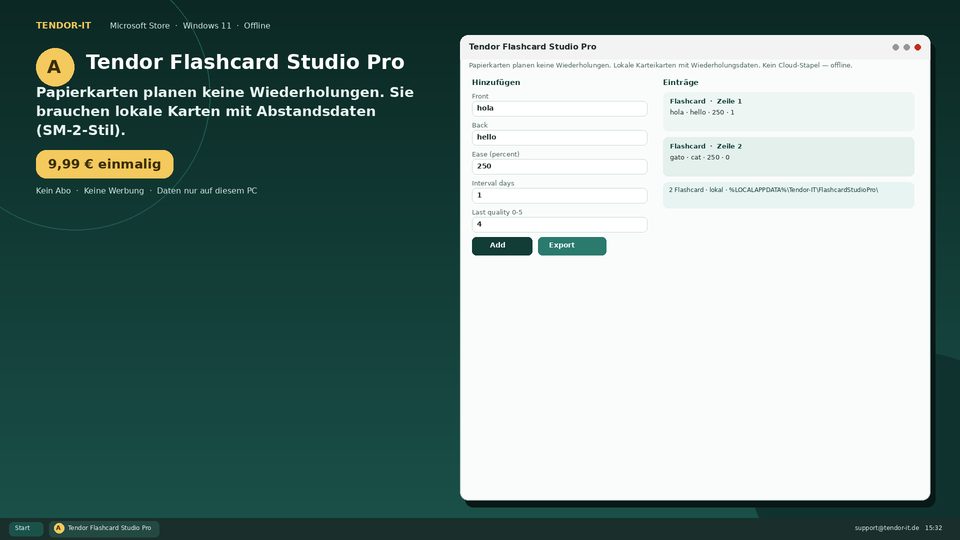Select the Flashcard Zeile 2 entry

788,157
